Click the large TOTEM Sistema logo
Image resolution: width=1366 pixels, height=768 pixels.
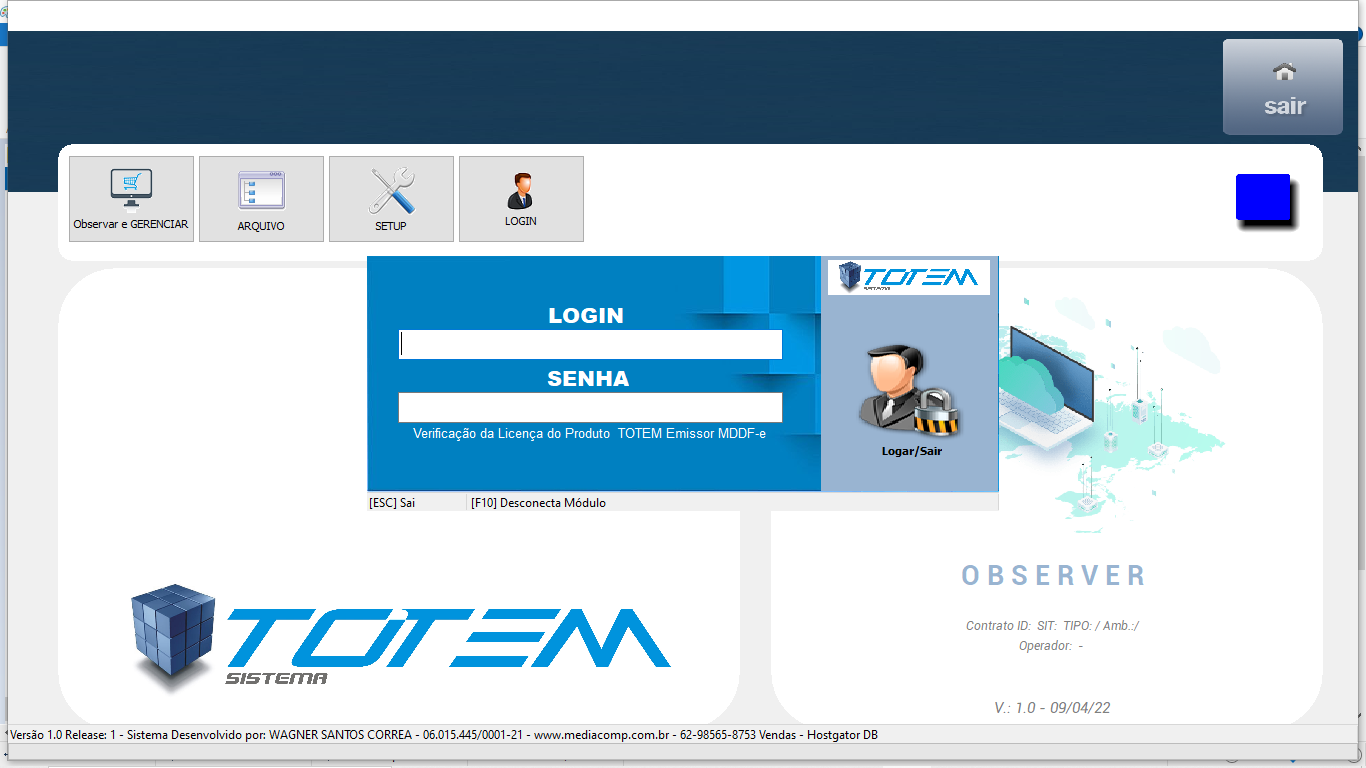(x=400, y=638)
